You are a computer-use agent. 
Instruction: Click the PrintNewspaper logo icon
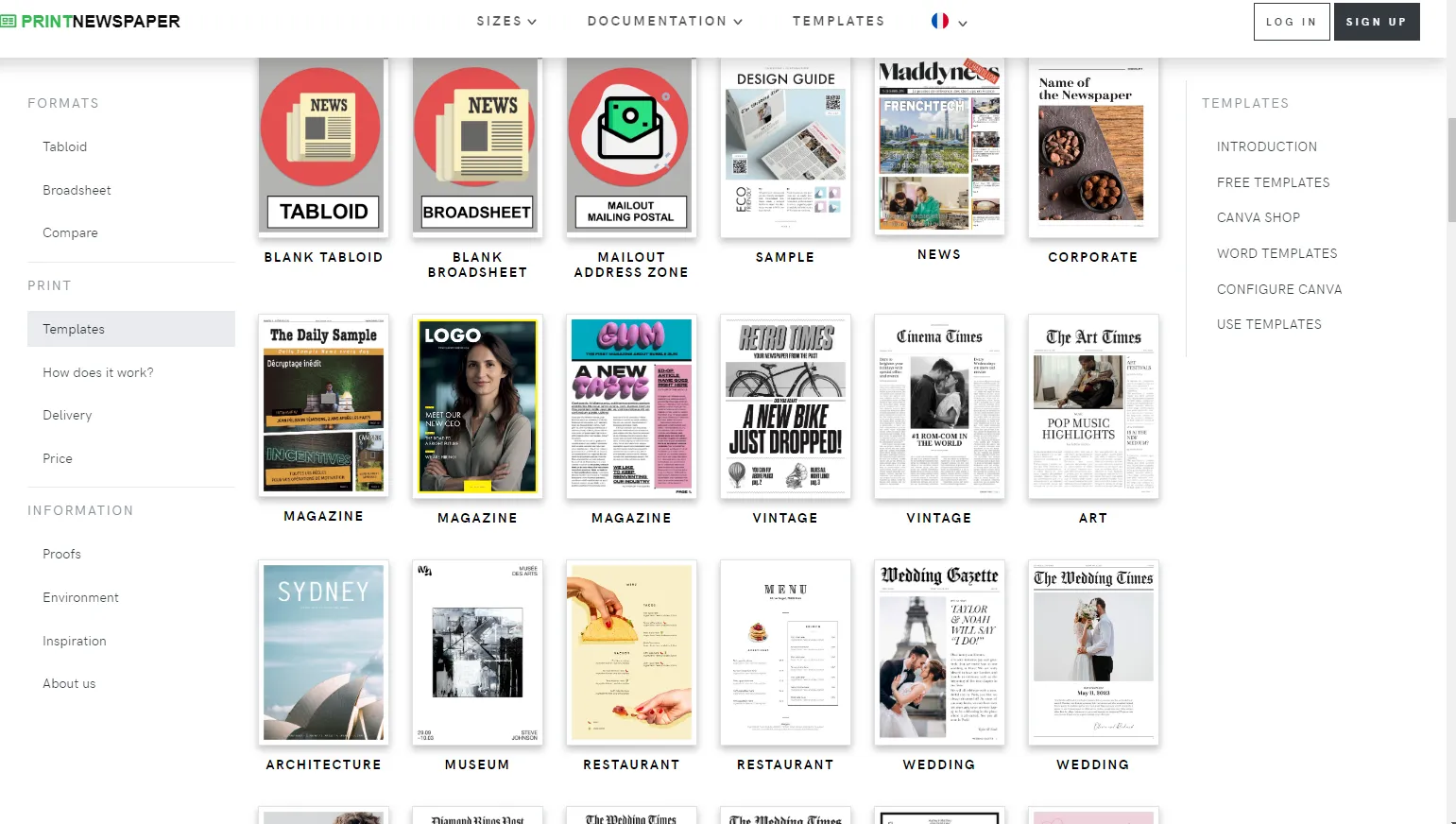click(x=9, y=21)
